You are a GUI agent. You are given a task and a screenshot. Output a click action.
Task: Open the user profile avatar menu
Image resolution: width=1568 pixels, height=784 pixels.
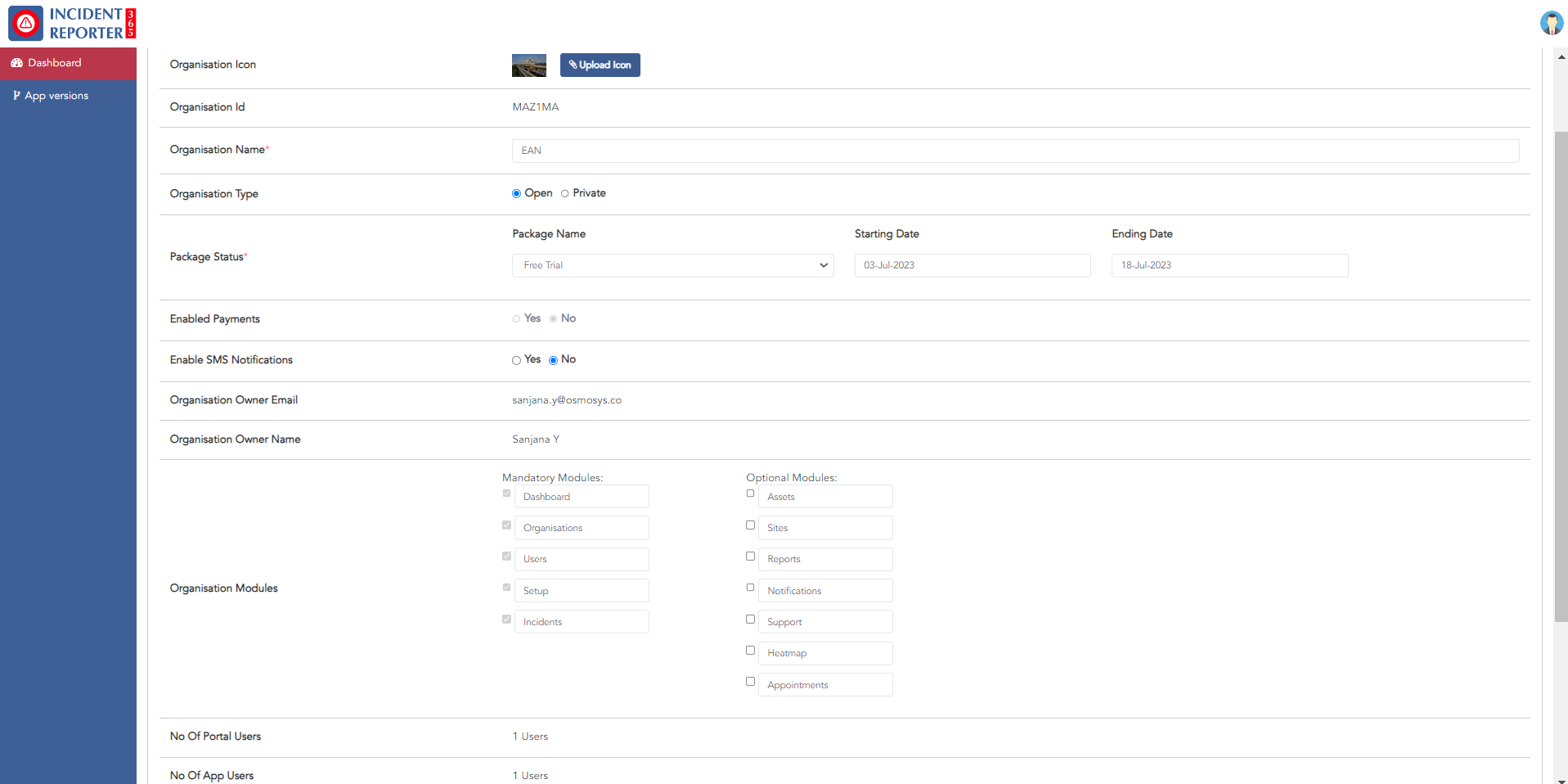coord(1551,23)
